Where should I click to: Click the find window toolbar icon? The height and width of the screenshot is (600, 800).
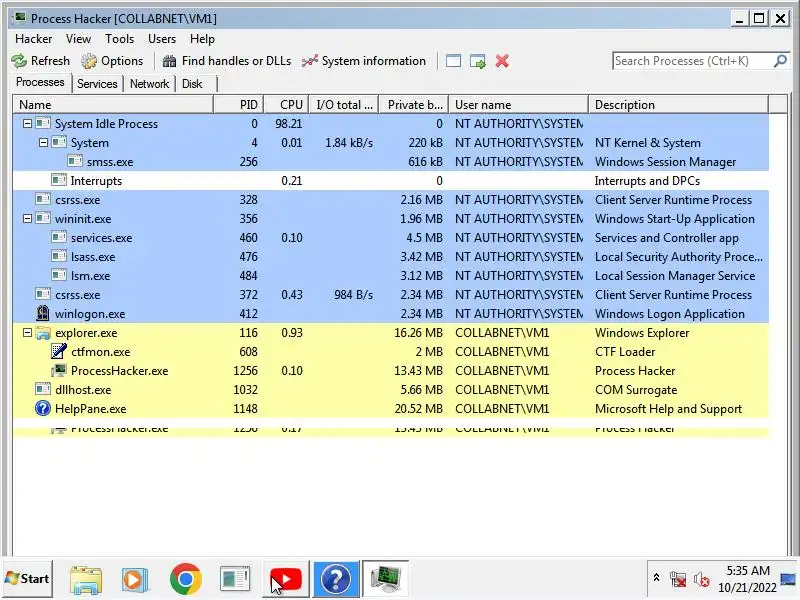pyautogui.click(x=453, y=61)
